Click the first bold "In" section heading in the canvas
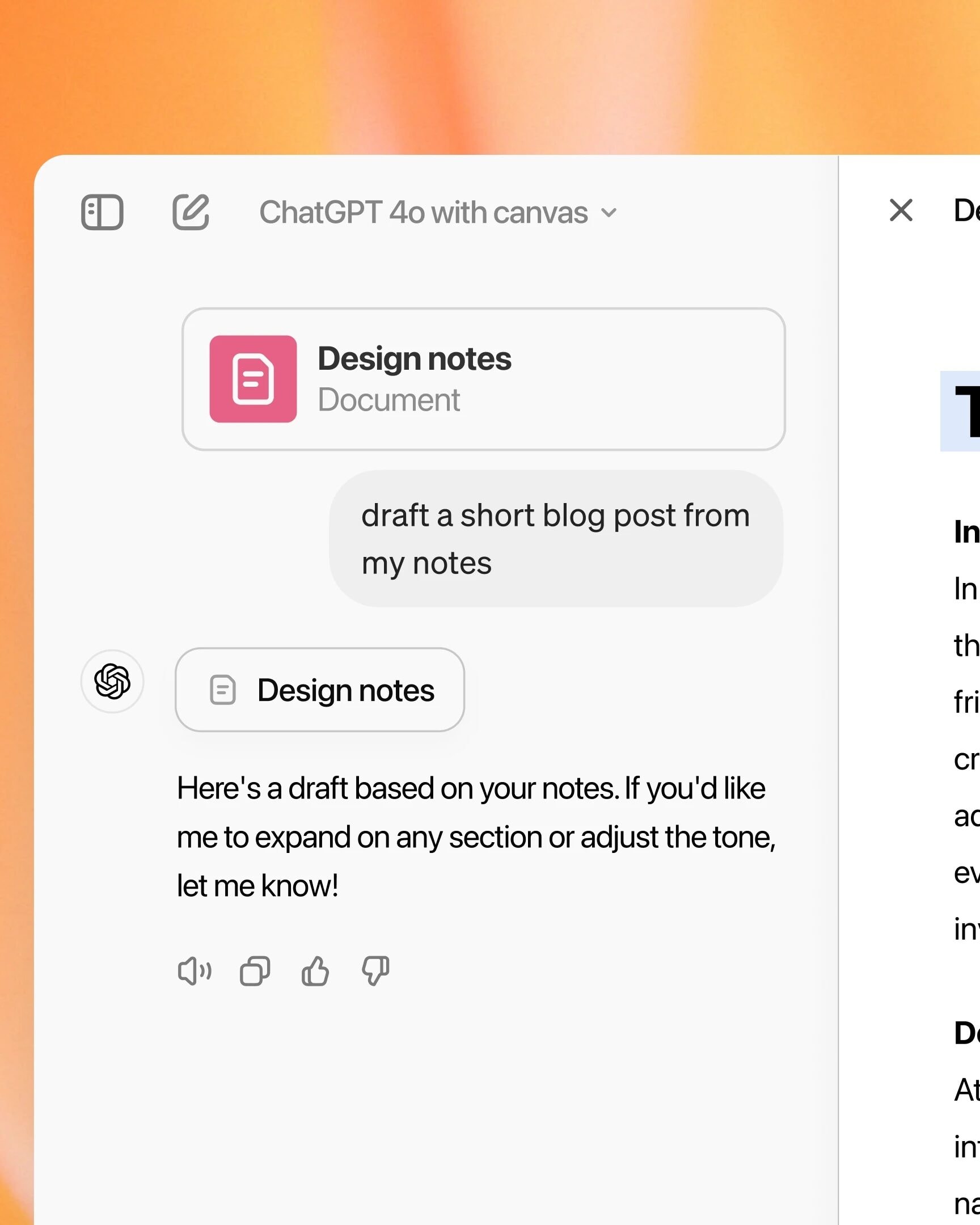This screenshot has width=980, height=1225. click(966, 532)
